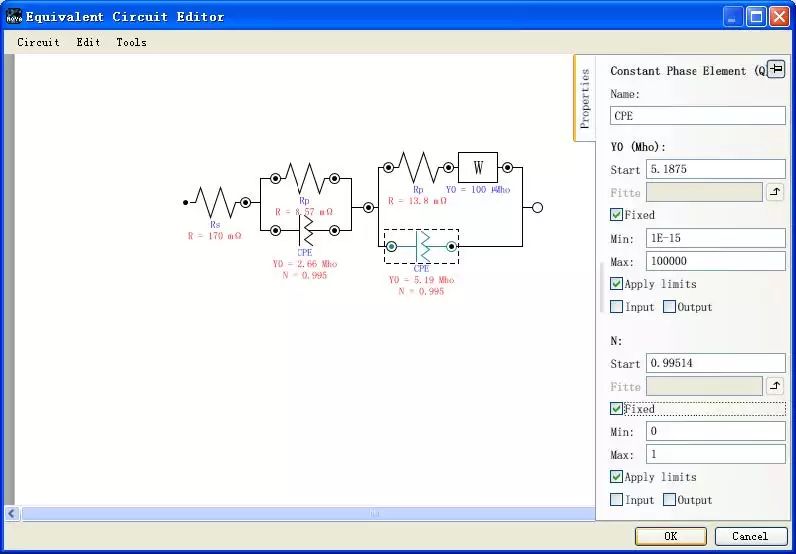
Task: Click the connector right of the W element
Action: [507, 168]
